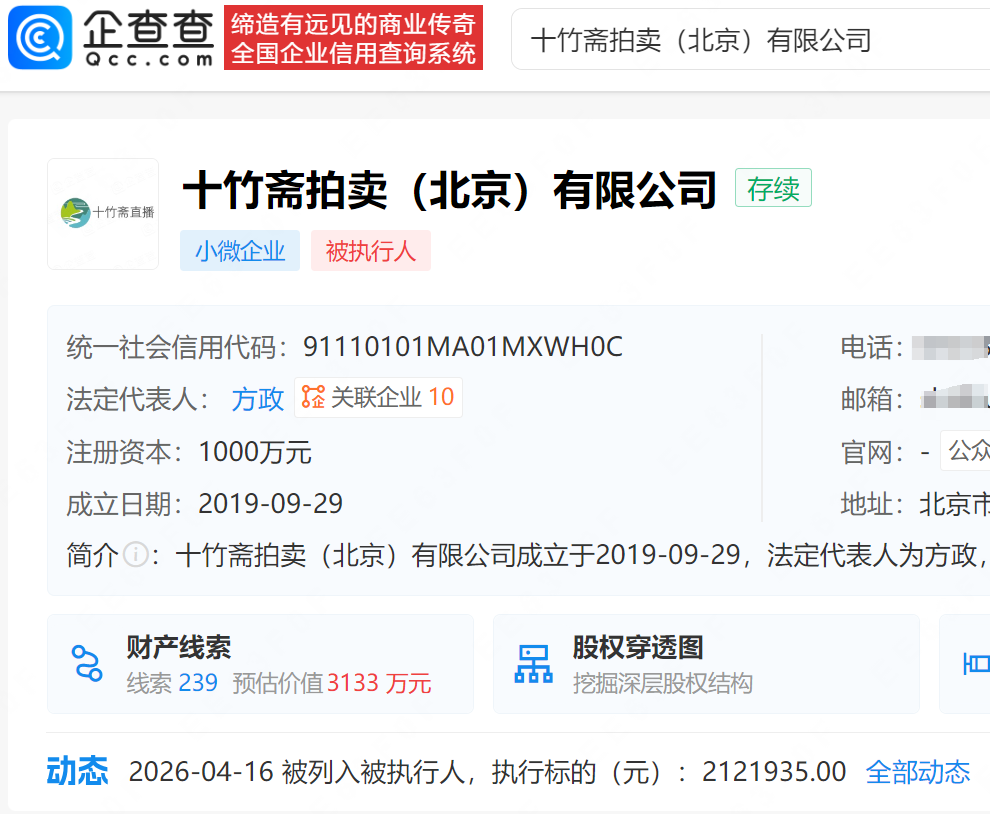Image resolution: width=990 pixels, height=814 pixels.
Task: Open the 十竹斋直播 company logo thumbnail
Action: pos(103,214)
